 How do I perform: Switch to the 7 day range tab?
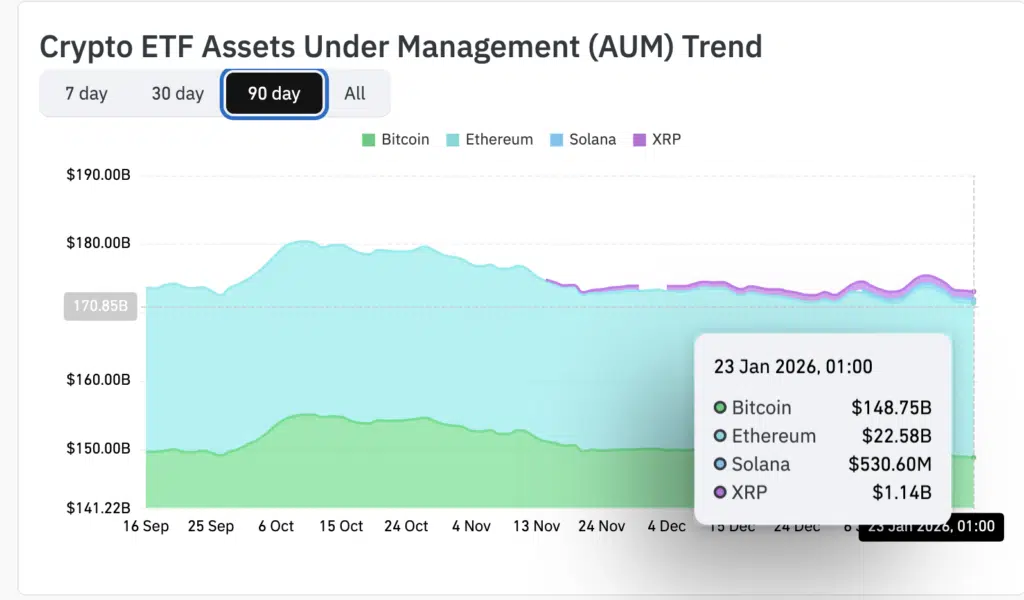(x=86, y=94)
